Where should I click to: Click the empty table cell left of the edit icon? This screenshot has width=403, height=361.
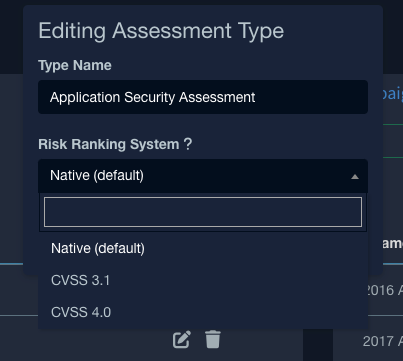pyautogui.click(x=83, y=339)
